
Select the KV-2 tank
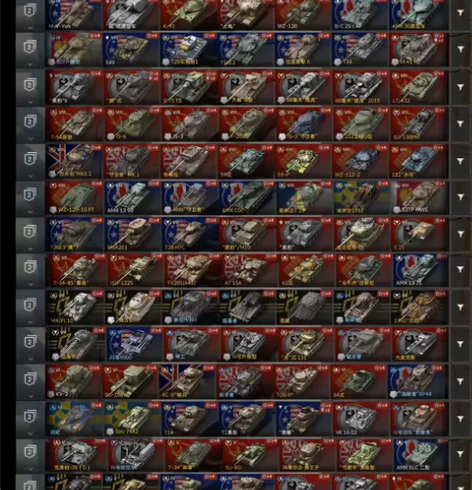74,382
